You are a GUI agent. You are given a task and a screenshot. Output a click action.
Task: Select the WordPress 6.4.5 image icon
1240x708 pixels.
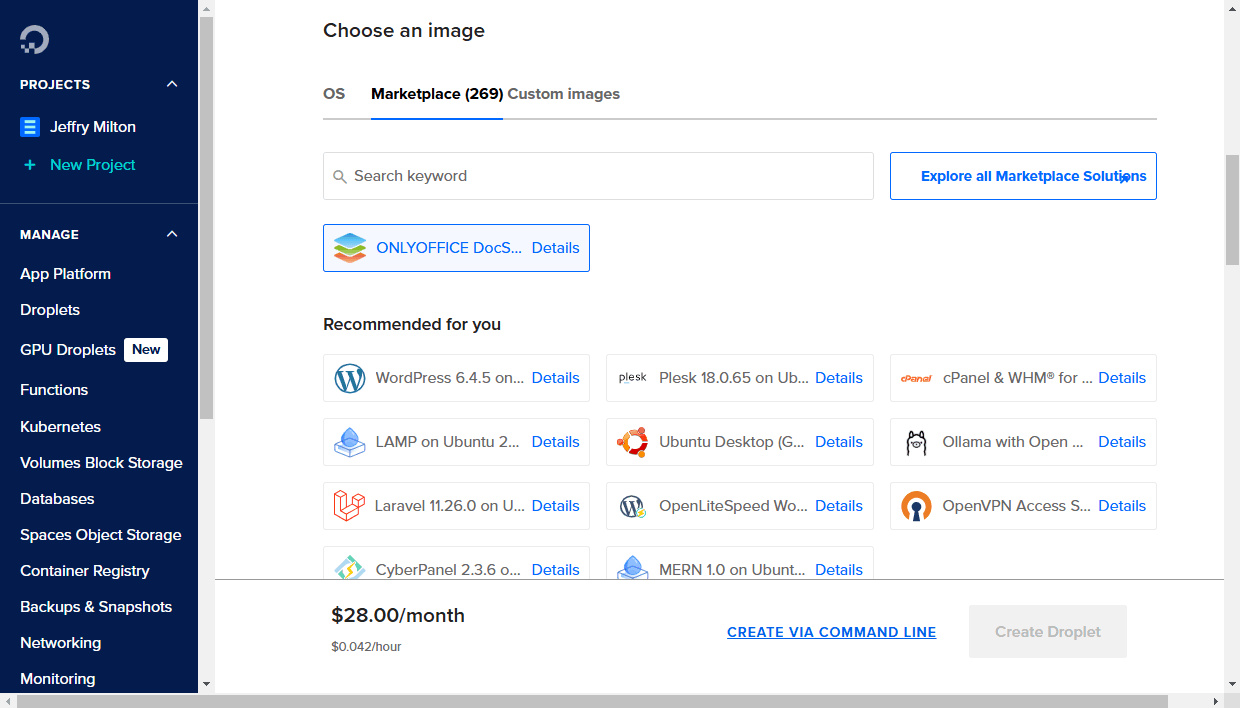coord(349,378)
